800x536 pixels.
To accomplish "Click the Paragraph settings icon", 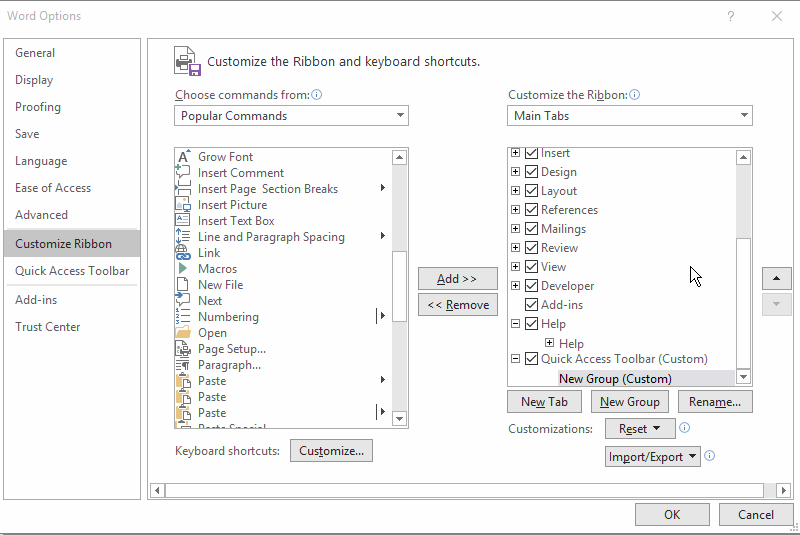I will (x=183, y=365).
